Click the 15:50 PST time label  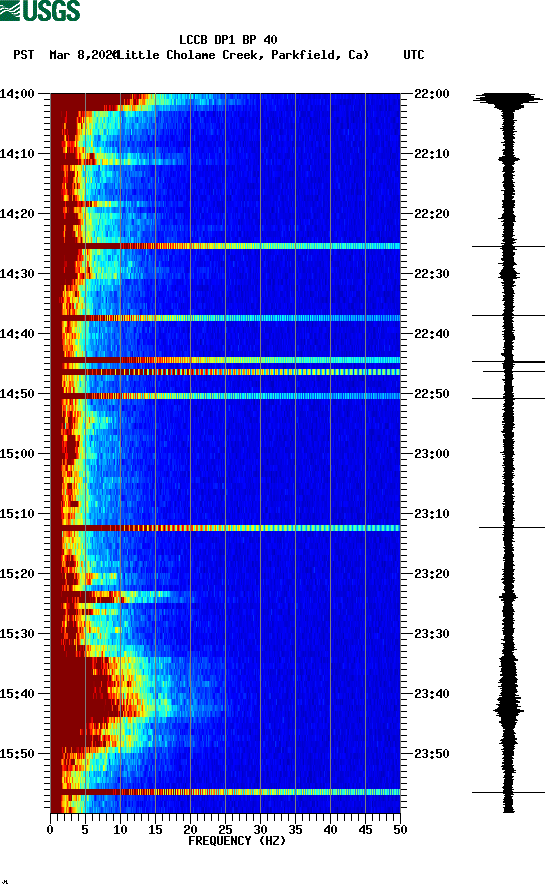[x=17, y=753]
